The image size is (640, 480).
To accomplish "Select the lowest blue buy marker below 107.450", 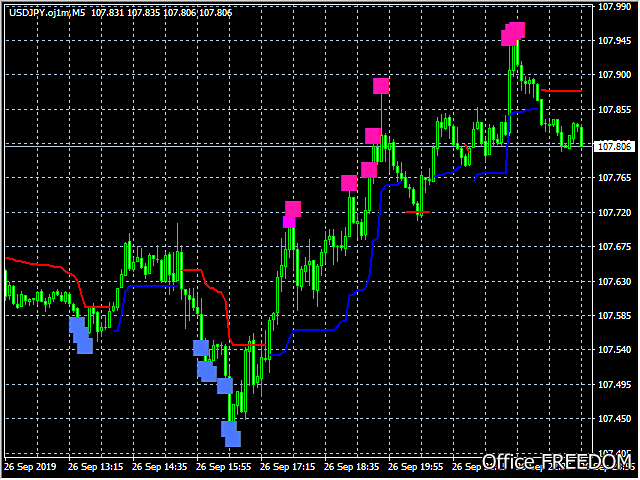I will [233, 439].
